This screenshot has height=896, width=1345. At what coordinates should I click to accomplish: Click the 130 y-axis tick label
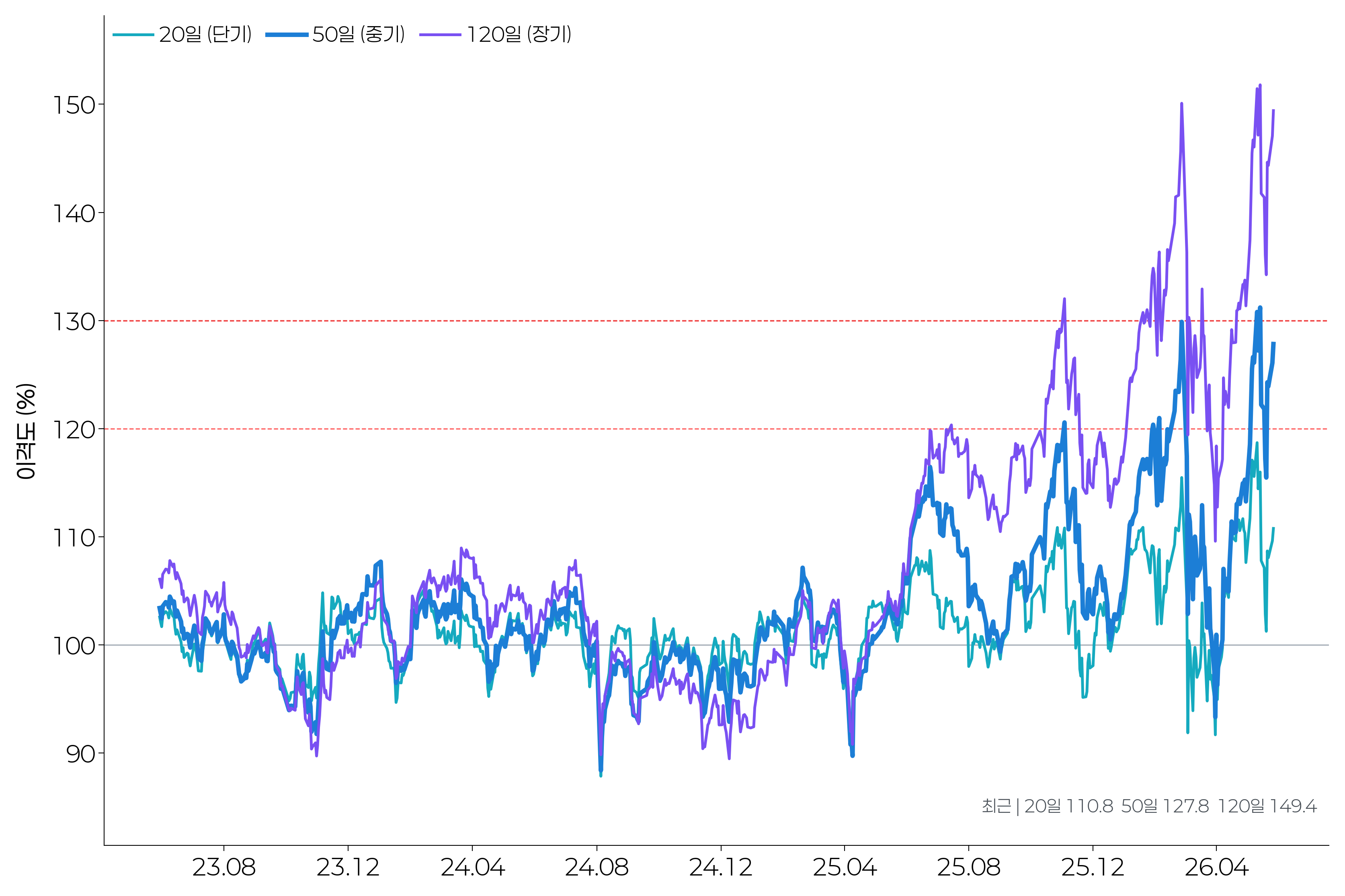(74, 322)
